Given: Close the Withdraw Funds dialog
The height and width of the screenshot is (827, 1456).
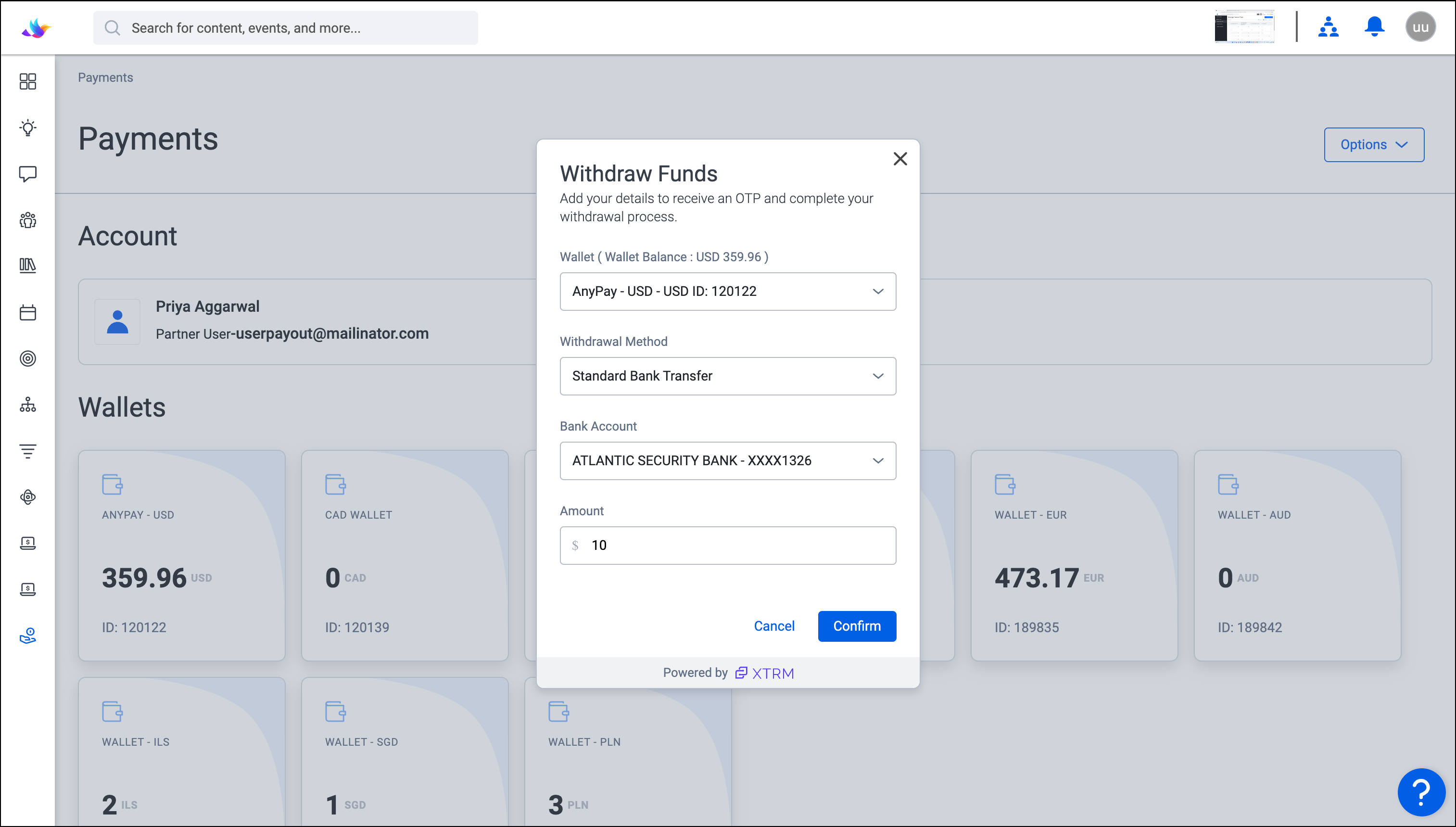Looking at the screenshot, I should [900, 158].
